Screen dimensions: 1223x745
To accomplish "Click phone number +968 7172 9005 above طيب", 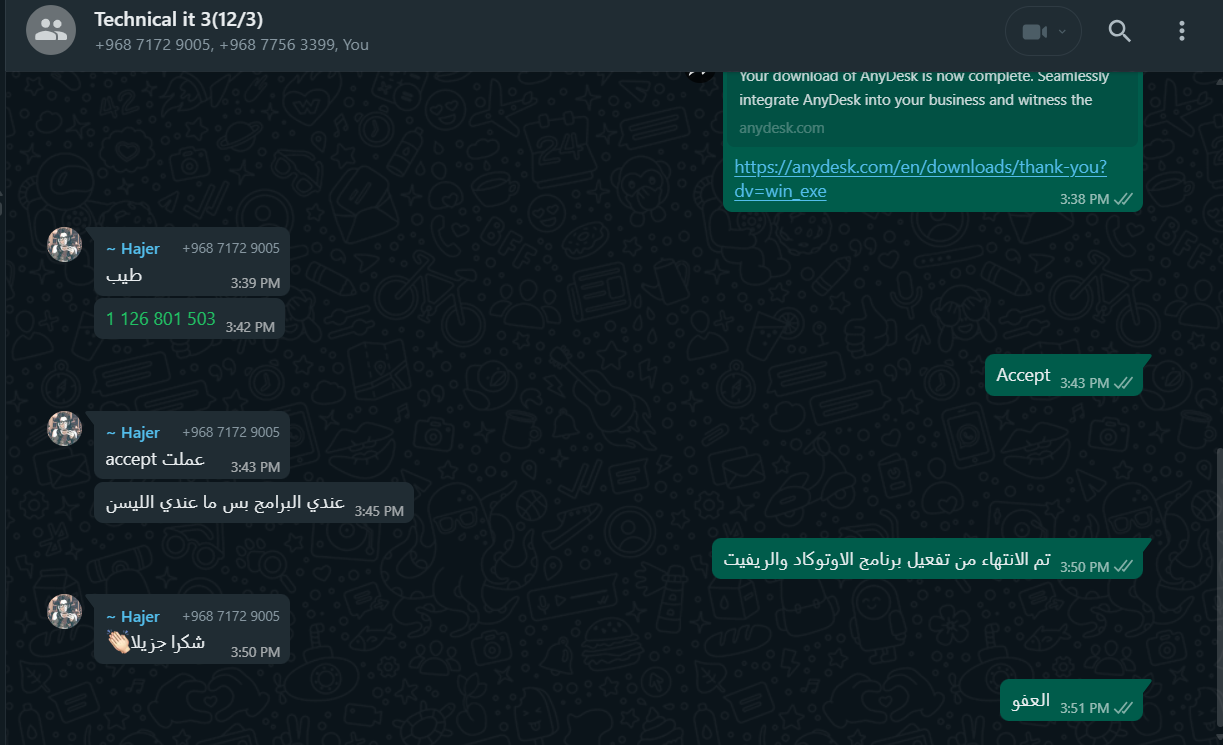I will tap(231, 248).
